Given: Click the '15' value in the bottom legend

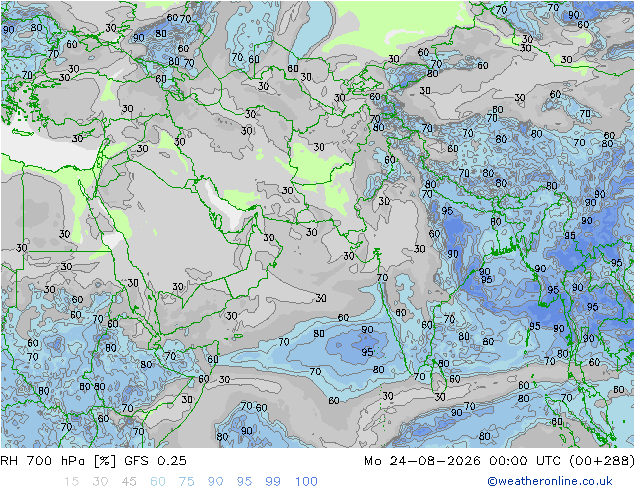Looking at the screenshot, I should (71, 482).
